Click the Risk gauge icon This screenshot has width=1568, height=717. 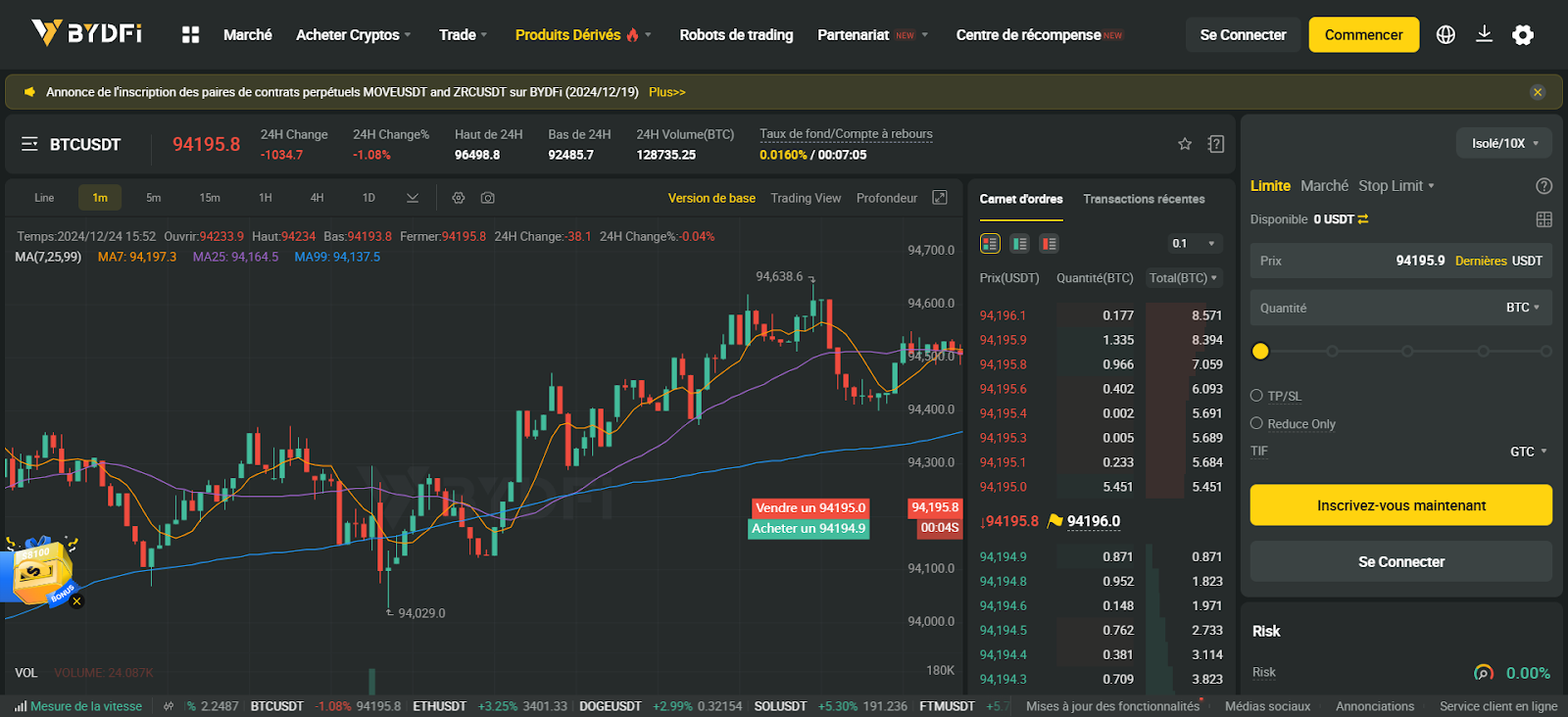click(x=1484, y=673)
